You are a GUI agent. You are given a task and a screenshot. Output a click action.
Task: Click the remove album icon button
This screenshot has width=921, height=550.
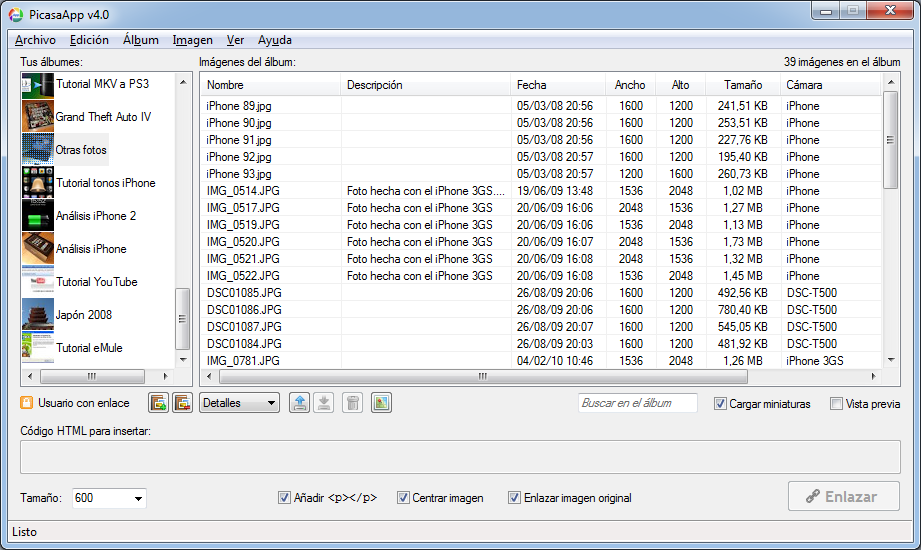(x=183, y=403)
